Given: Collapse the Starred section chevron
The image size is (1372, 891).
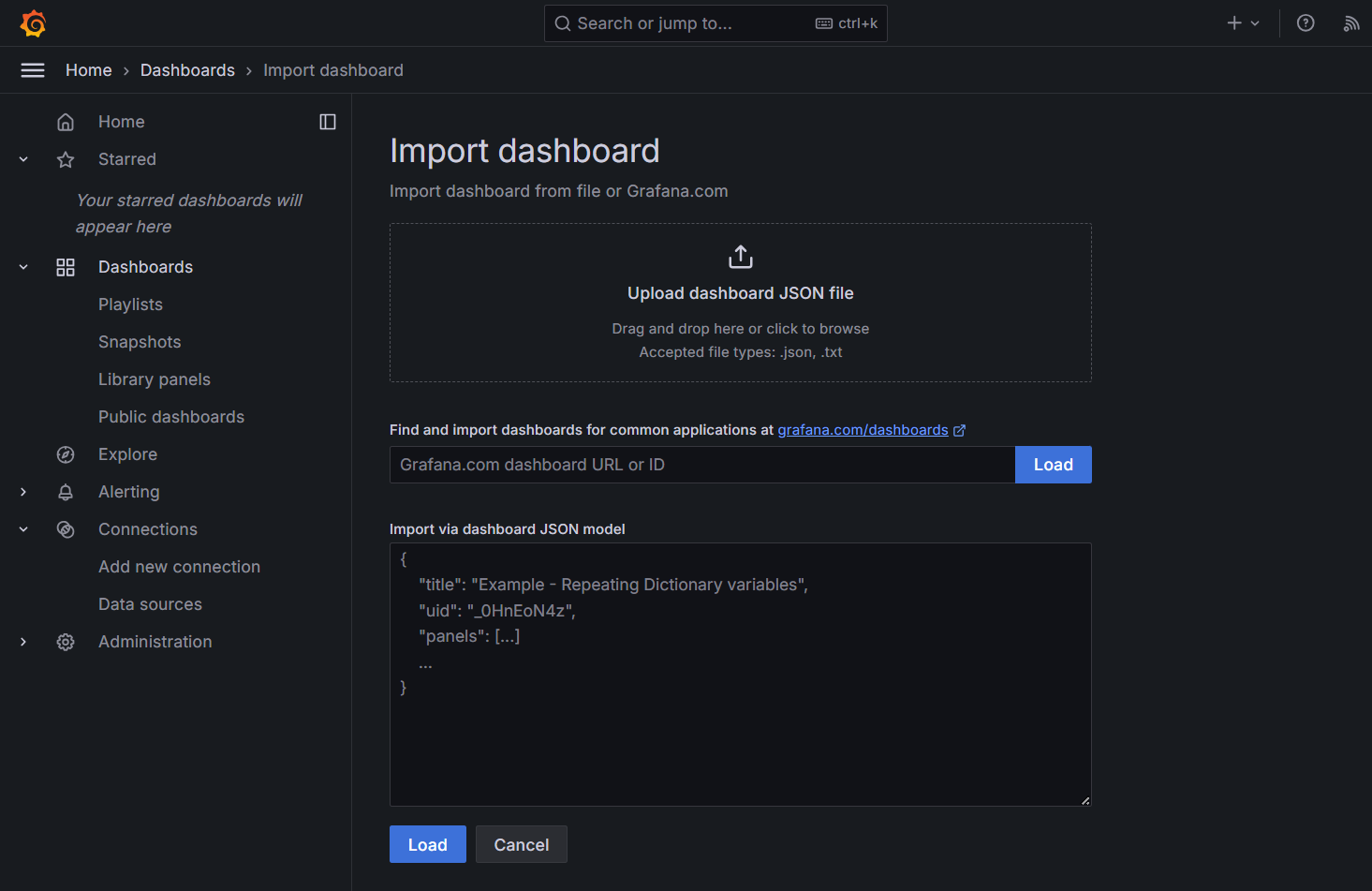Looking at the screenshot, I should click(x=23, y=159).
